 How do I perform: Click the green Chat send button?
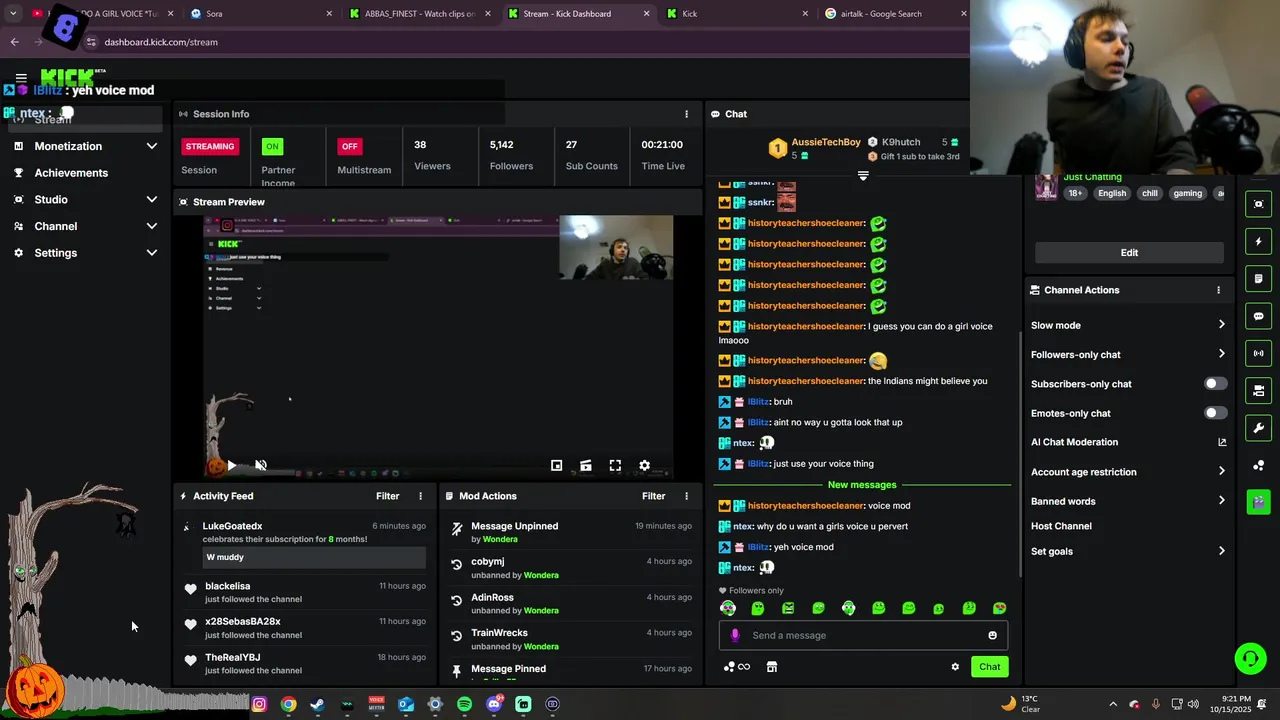tap(989, 667)
